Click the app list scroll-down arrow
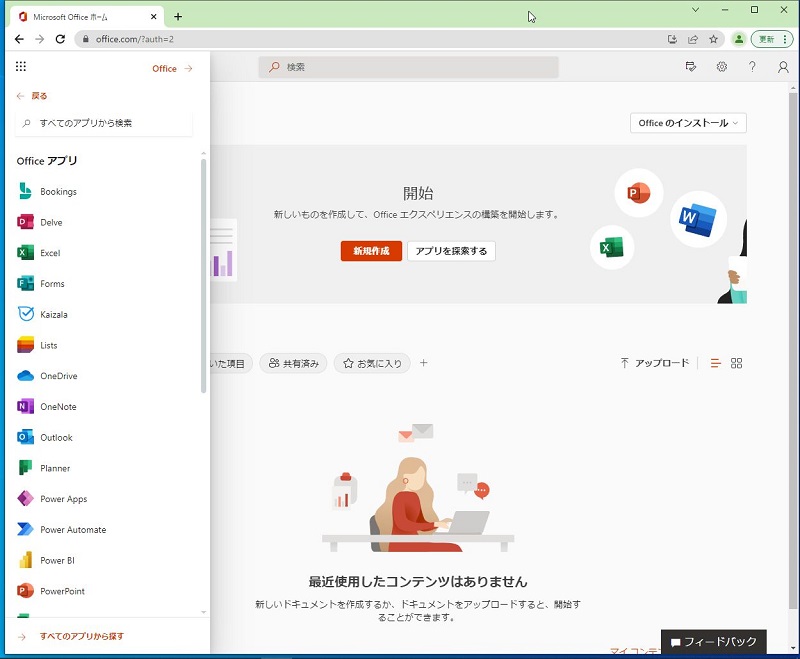Screen dimensions: 800x659 point(204,612)
